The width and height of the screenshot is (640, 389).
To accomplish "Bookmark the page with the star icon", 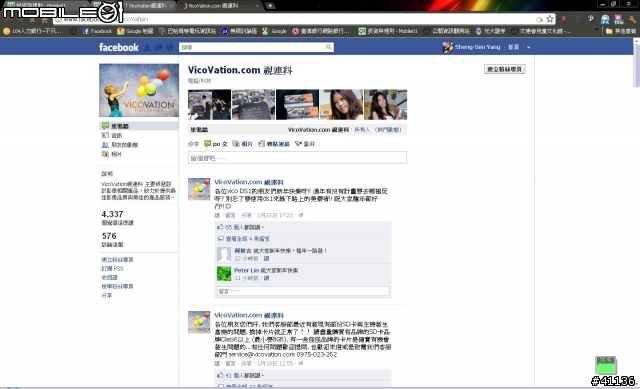I will (550, 19).
